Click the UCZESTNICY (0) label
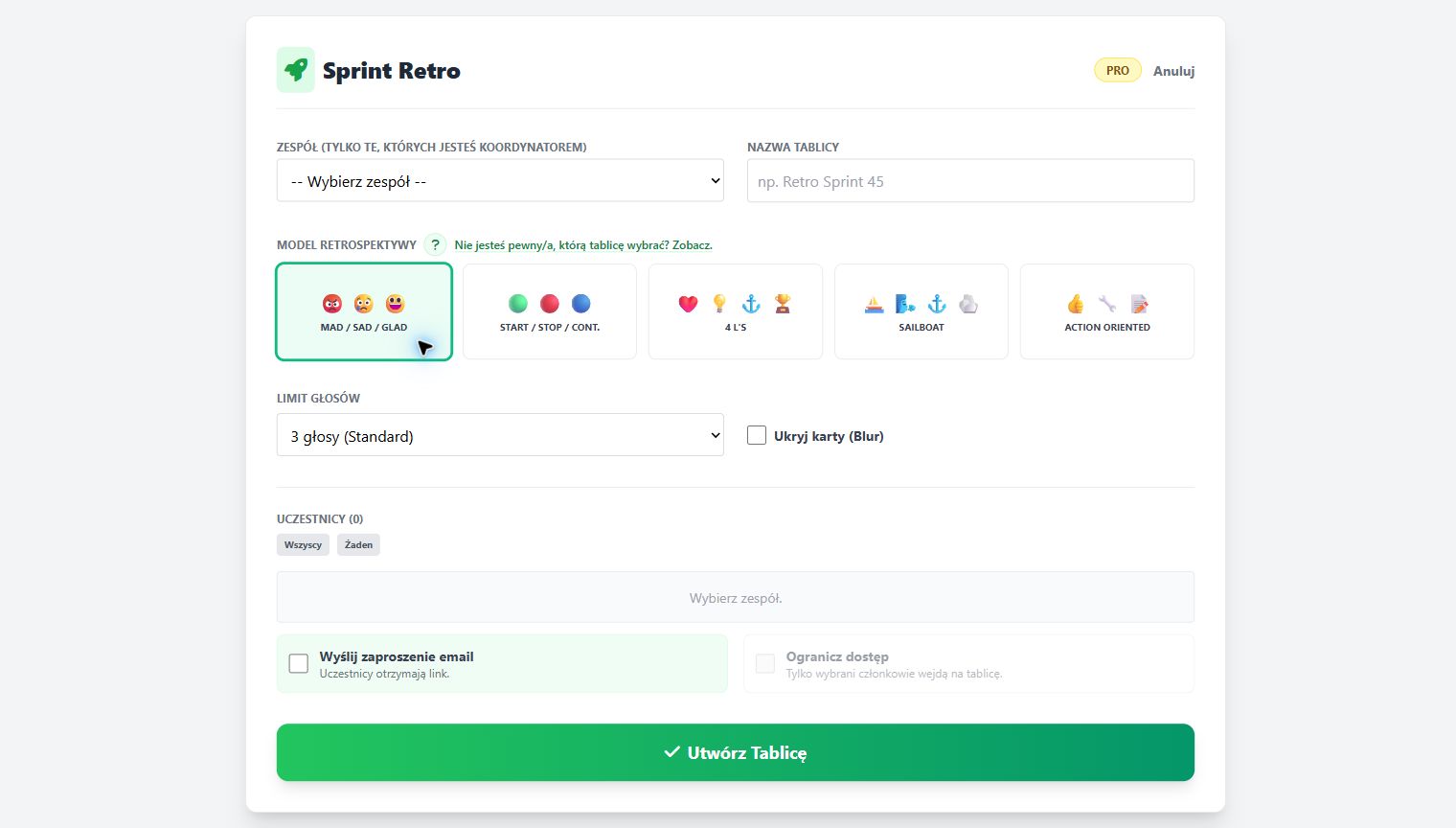The height and width of the screenshot is (828, 1456). [320, 518]
